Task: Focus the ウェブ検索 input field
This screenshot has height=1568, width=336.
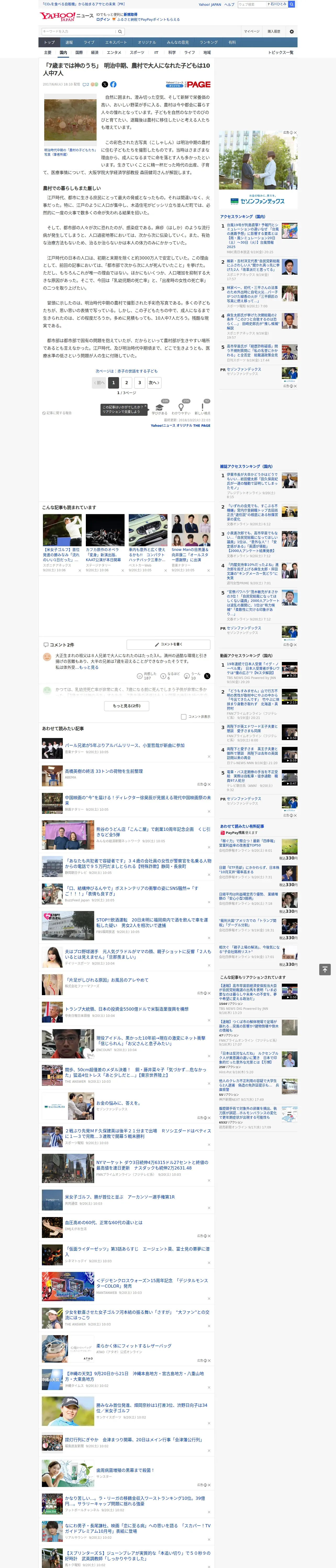Action: 252,4
